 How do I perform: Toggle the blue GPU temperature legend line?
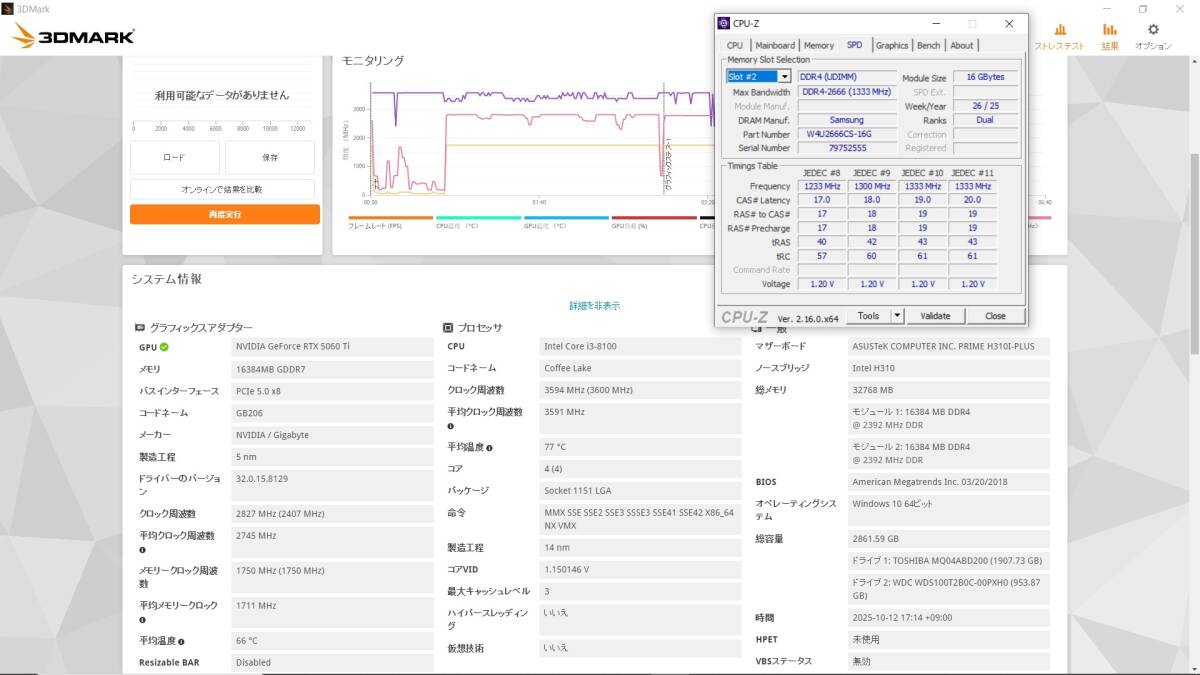565,218
